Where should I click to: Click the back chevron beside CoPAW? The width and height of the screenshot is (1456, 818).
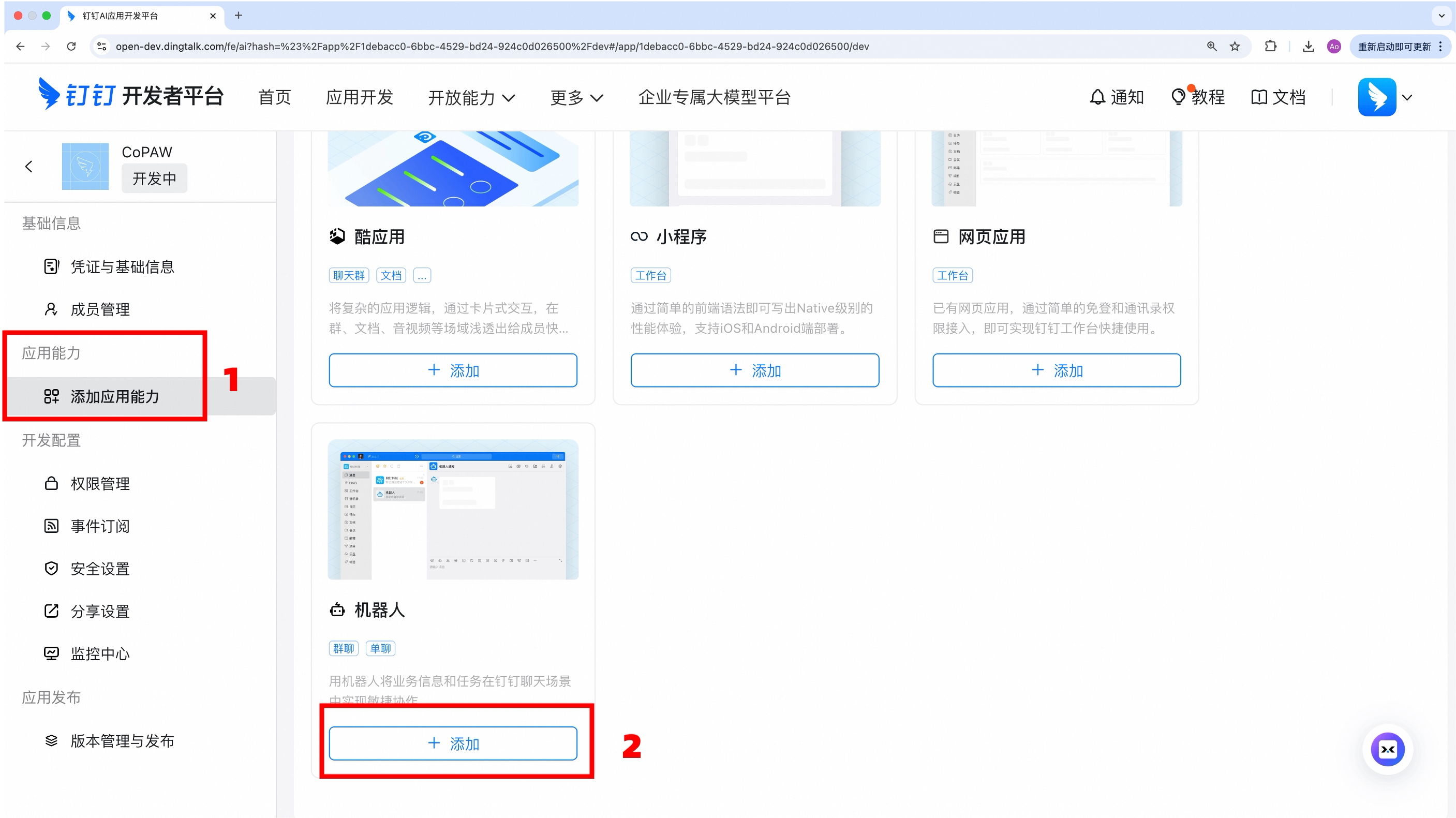pos(29,166)
